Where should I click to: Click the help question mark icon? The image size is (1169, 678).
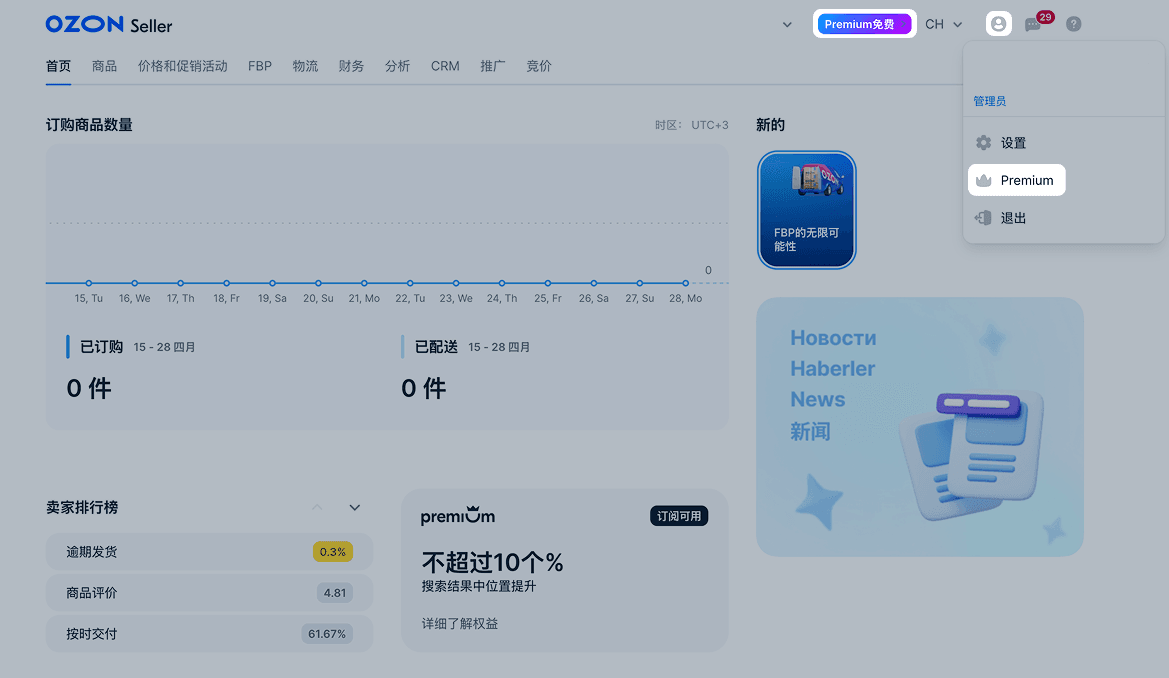tap(1074, 25)
